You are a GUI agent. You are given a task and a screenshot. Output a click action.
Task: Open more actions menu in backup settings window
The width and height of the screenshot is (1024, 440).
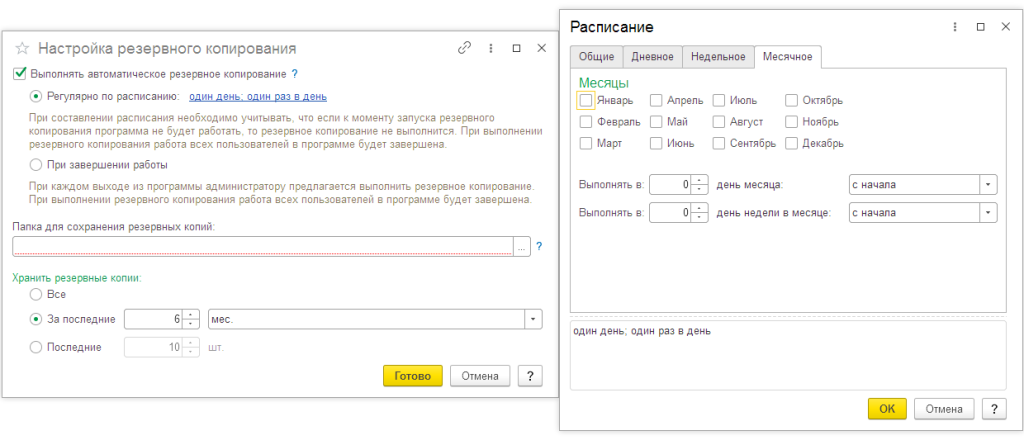click(491, 47)
